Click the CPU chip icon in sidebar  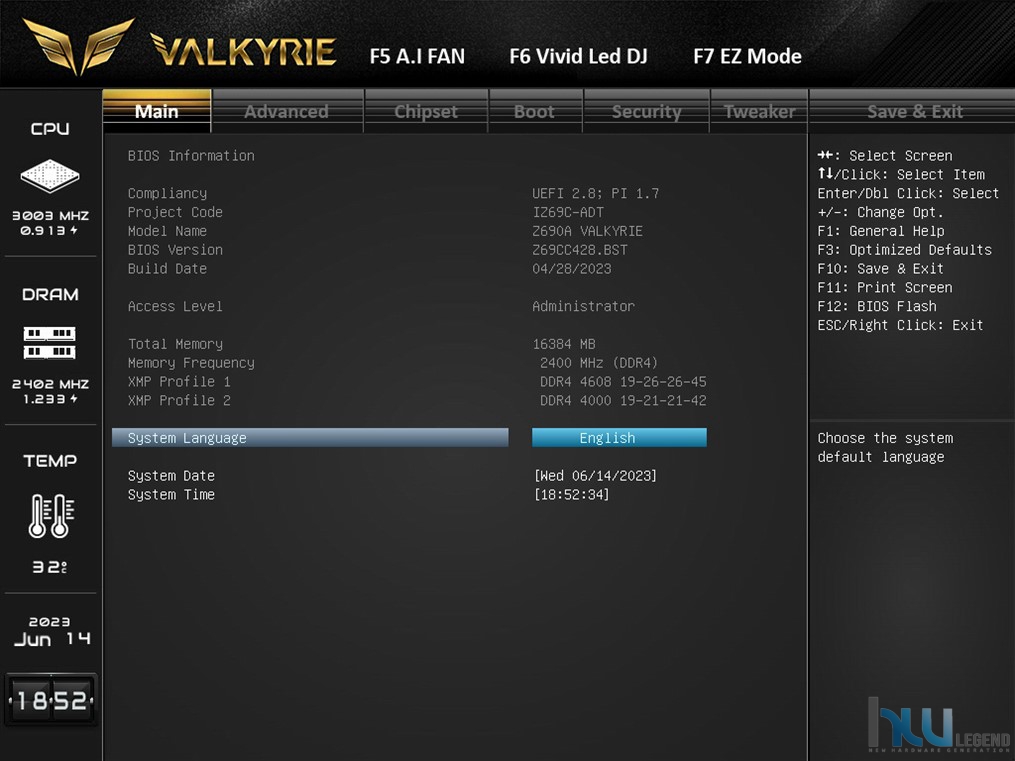[50, 175]
